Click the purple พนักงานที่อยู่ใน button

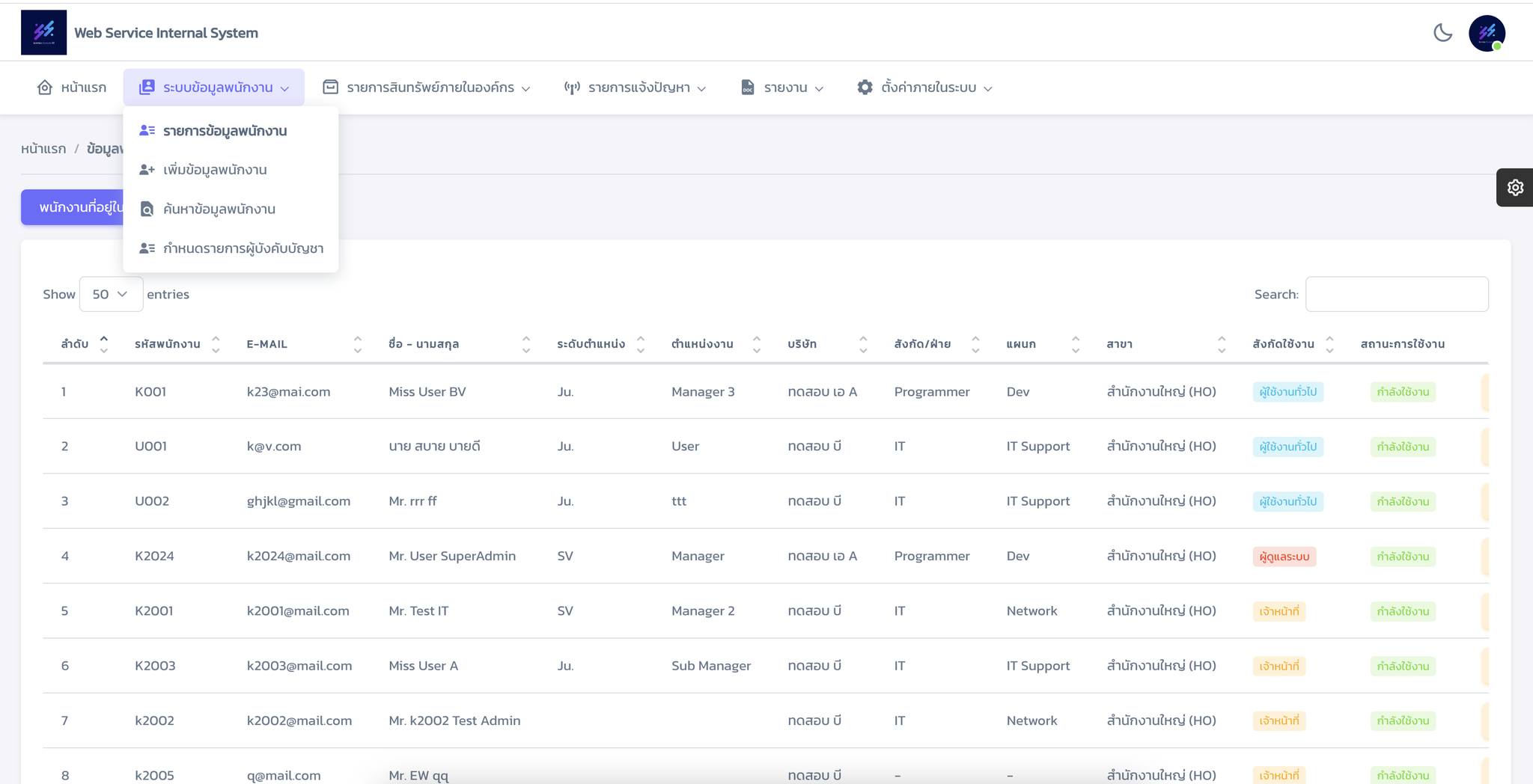73,207
